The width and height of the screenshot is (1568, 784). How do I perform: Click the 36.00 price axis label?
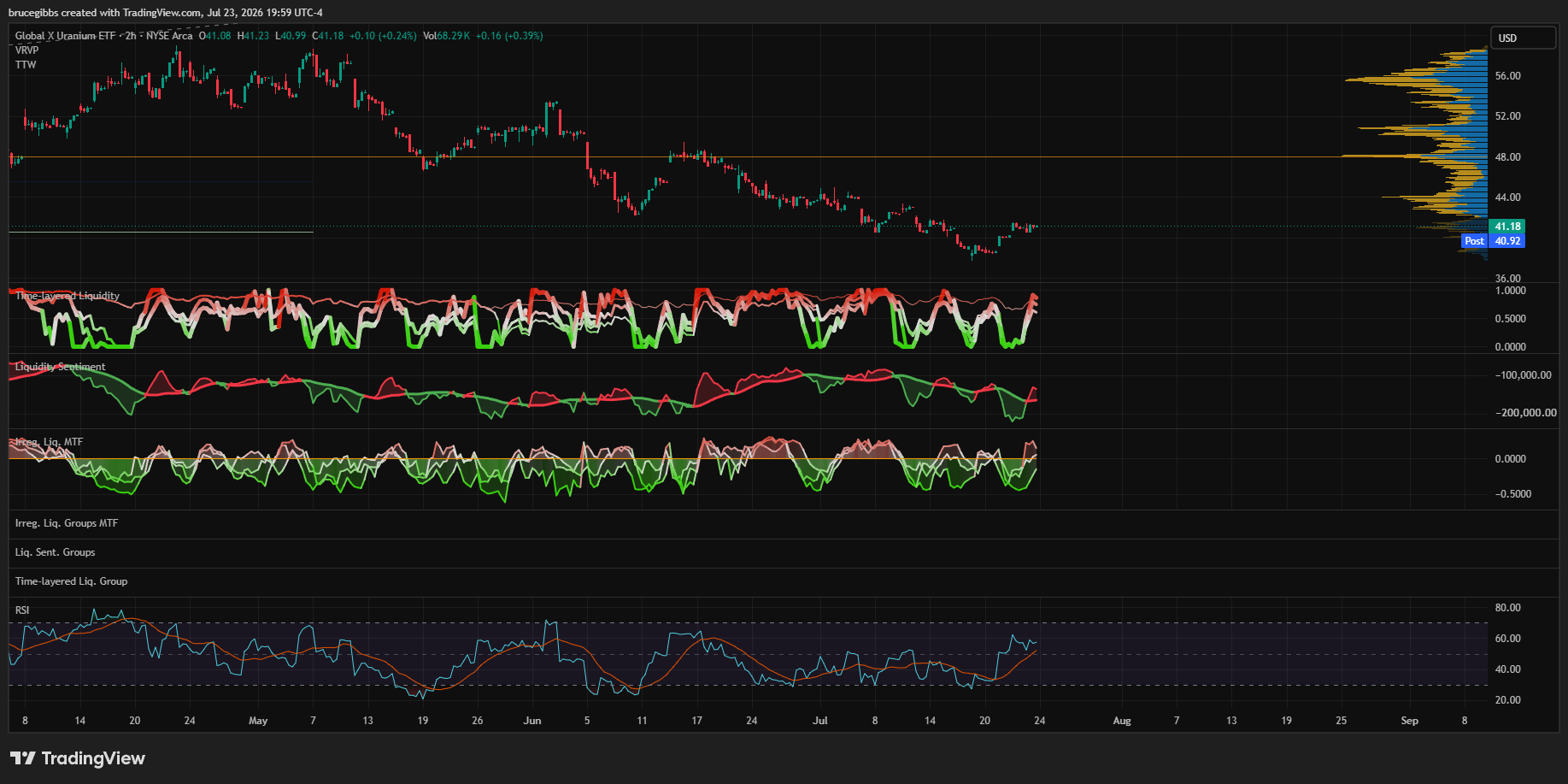click(1507, 278)
